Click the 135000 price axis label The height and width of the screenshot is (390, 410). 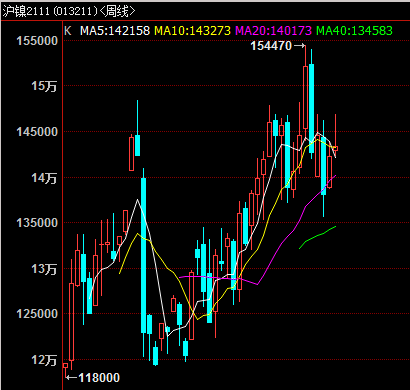pyautogui.click(x=37, y=223)
